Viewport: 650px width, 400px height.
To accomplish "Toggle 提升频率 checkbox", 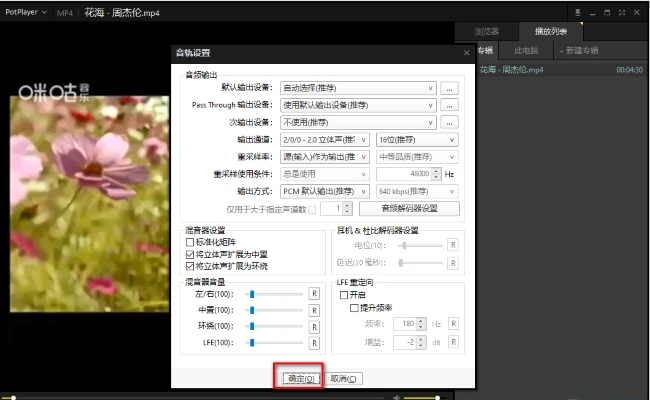I will (x=354, y=308).
